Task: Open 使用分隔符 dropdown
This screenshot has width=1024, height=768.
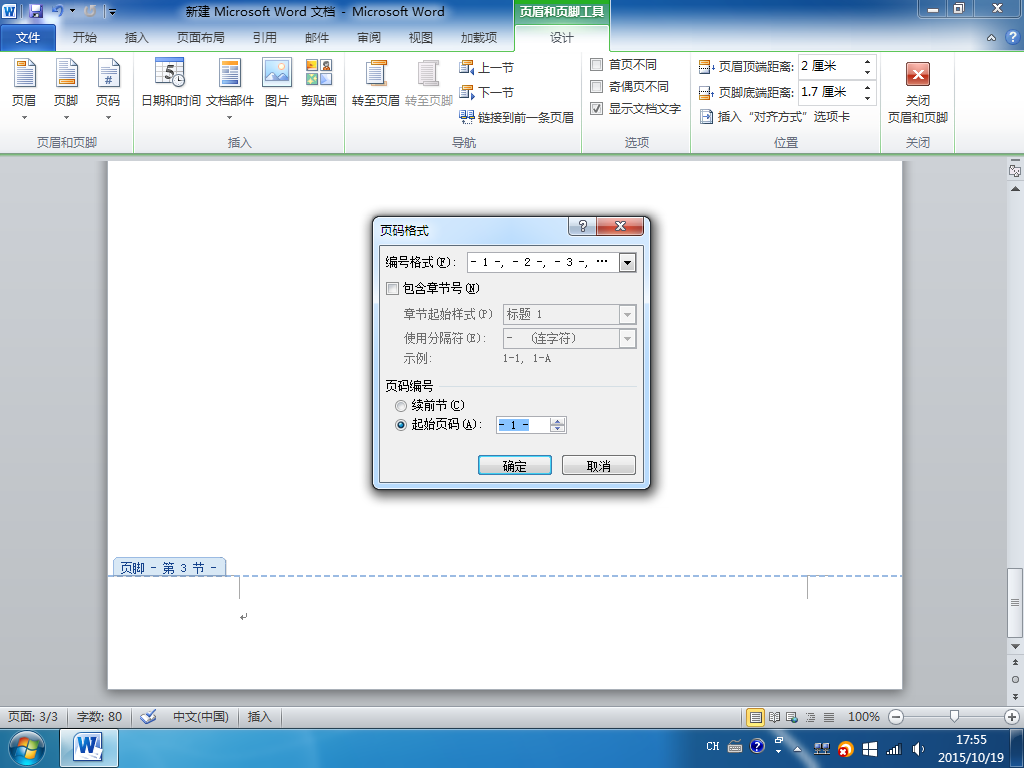Action: pos(627,338)
